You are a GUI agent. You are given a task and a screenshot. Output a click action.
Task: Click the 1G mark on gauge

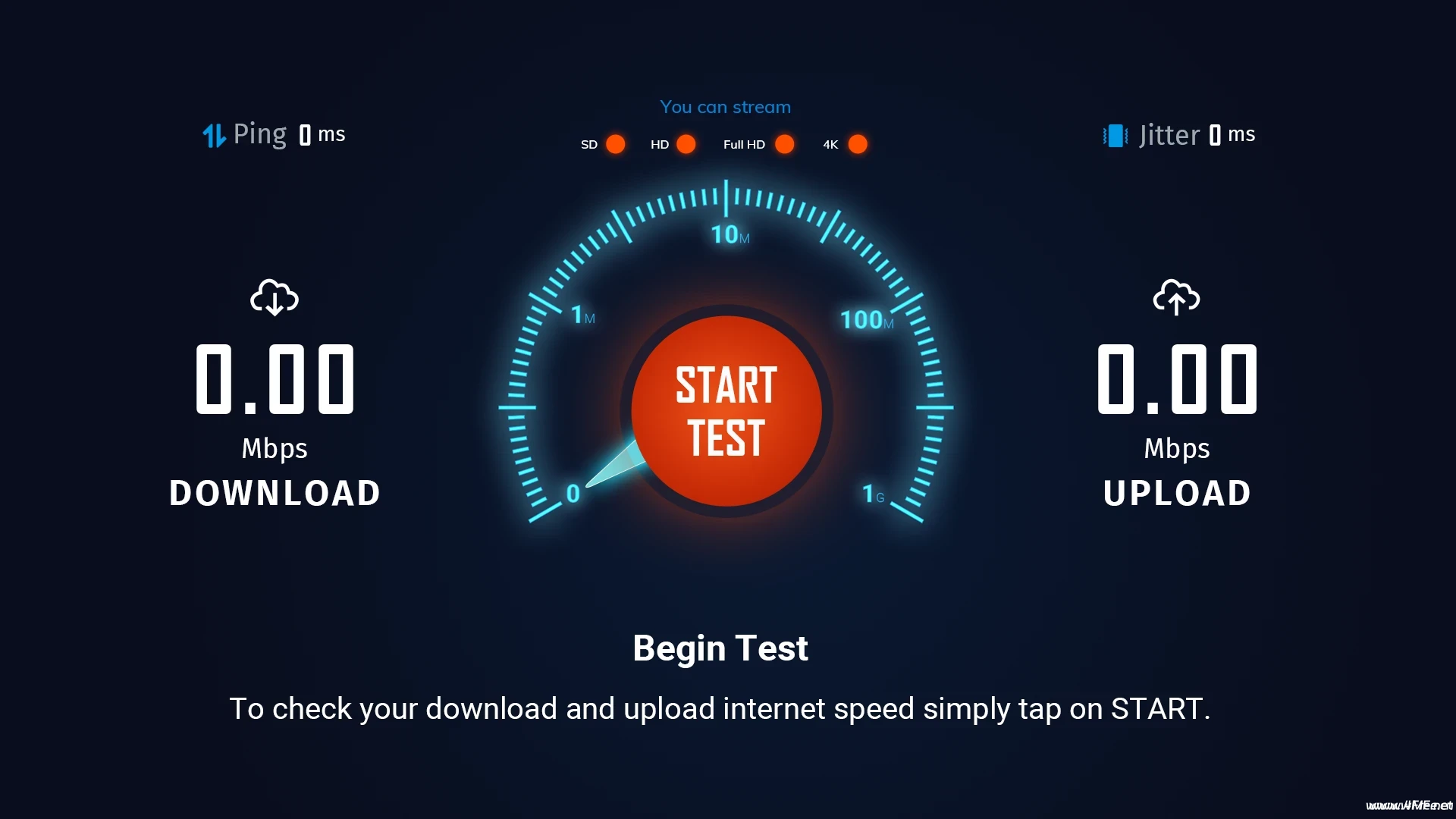874,494
